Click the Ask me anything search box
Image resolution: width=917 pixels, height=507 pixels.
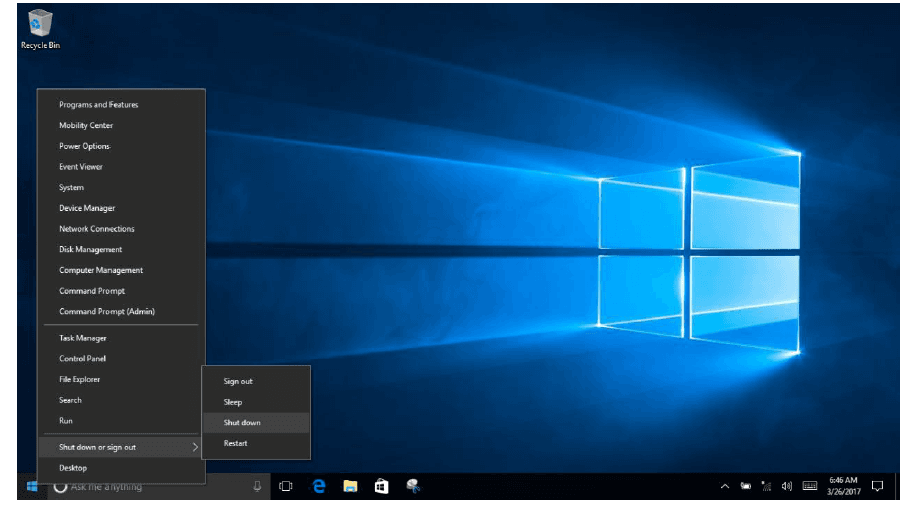150,487
